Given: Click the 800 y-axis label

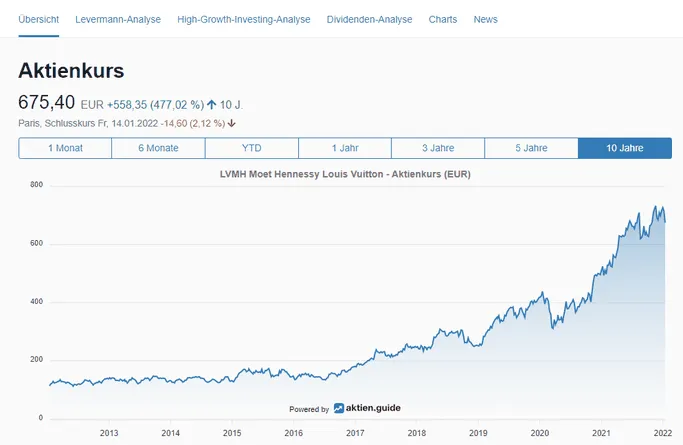Looking at the screenshot, I should click(37, 185).
